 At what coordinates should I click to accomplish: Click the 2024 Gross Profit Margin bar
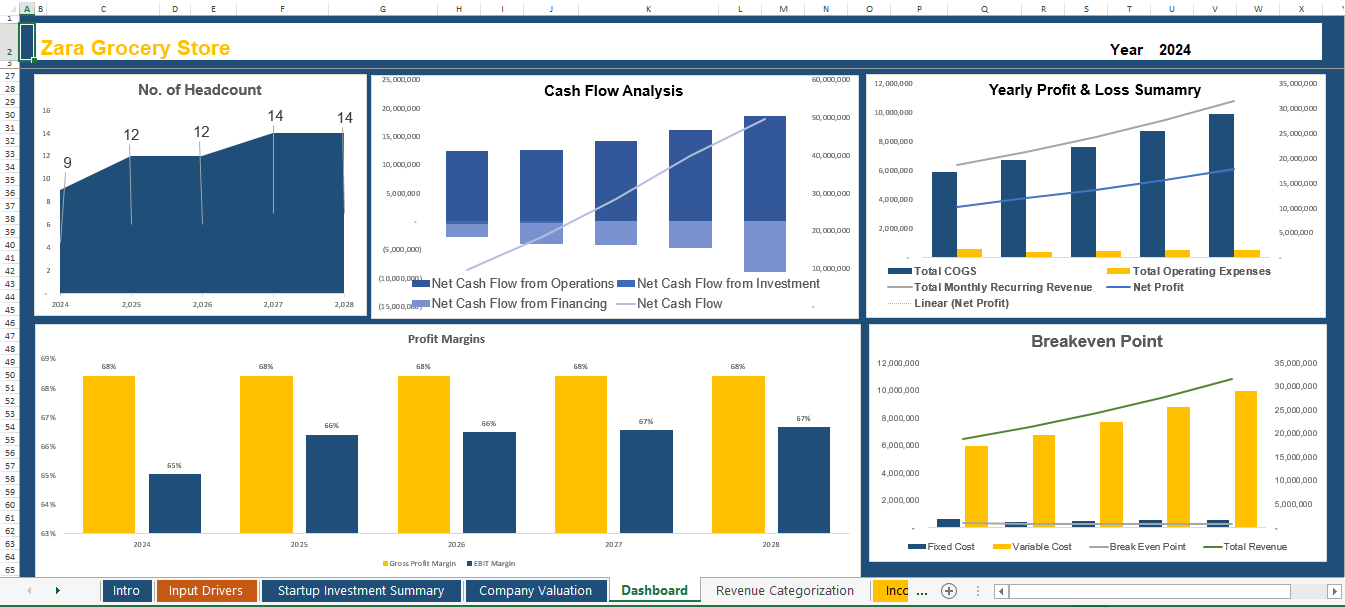pyautogui.click(x=109, y=454)
